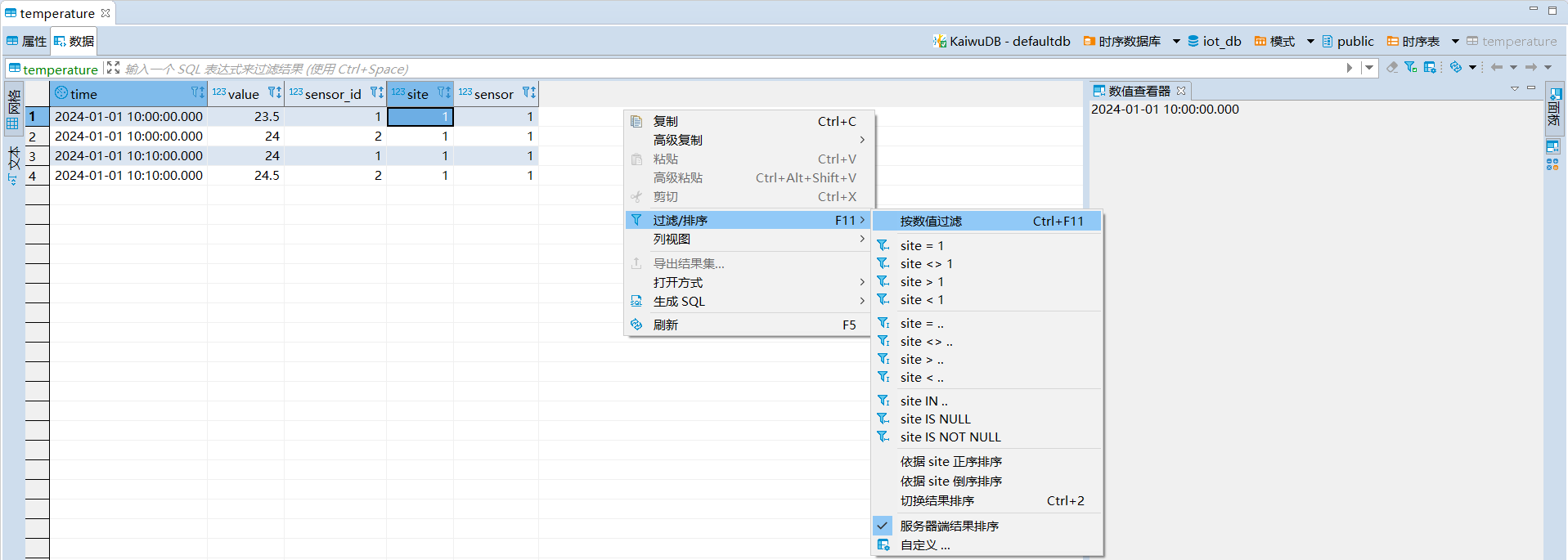
Task: Choose 依据 site 正序排序 from submenu
Action: pyautogui.click(x=950, y=462)
